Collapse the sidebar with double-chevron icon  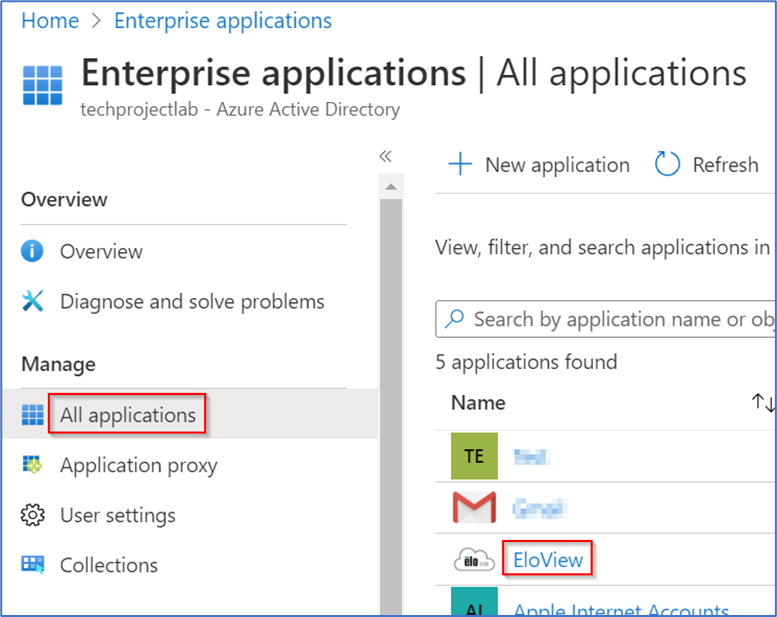click(x=386, y=157)
